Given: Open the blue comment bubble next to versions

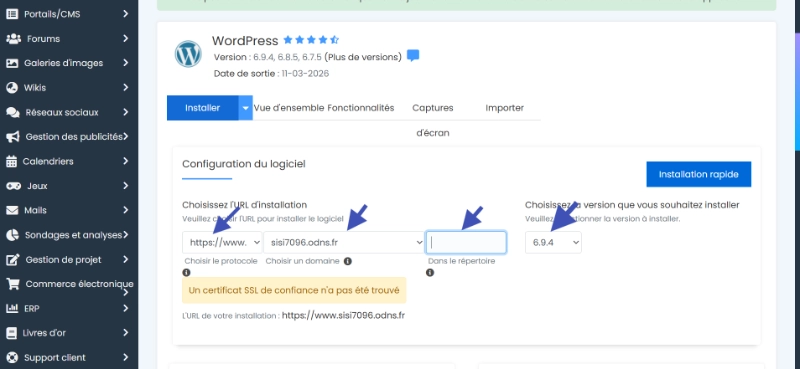Looking at the screenshot, I should (413, 56).
